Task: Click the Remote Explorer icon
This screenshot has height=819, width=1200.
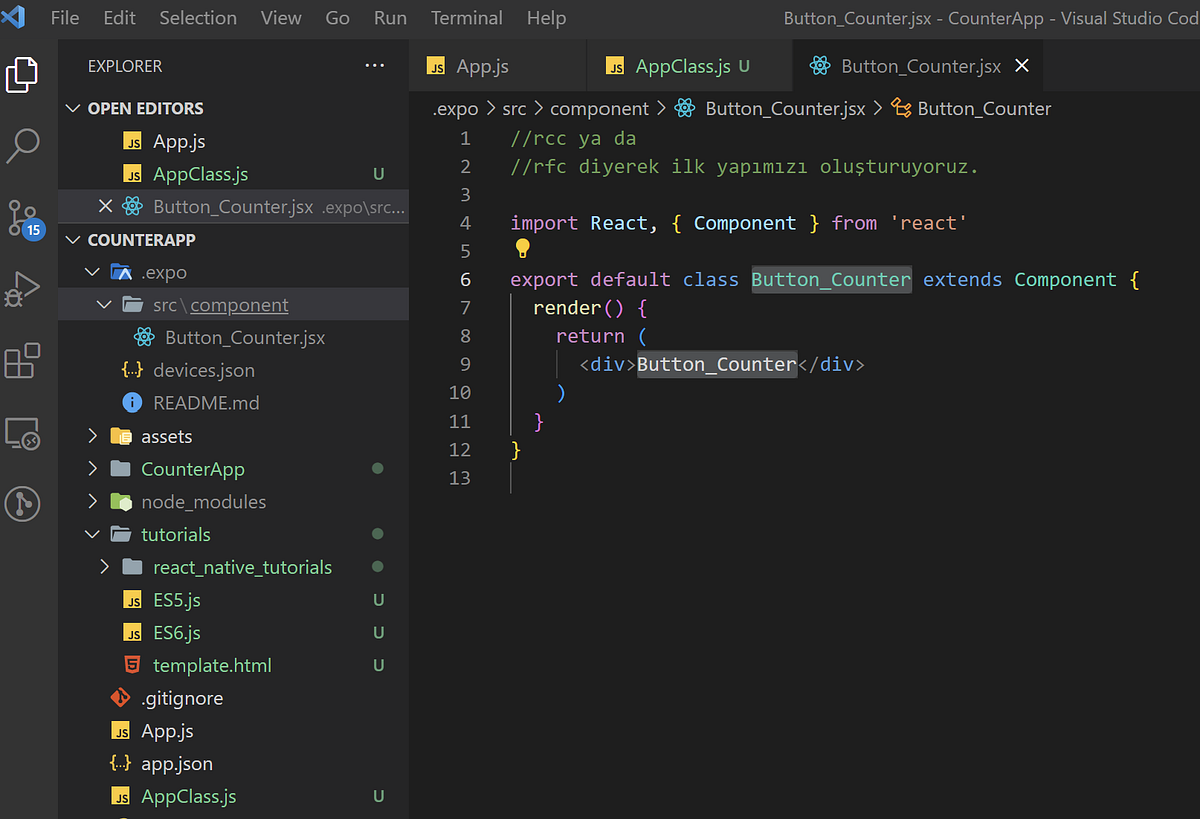Action: click(24, 433)
